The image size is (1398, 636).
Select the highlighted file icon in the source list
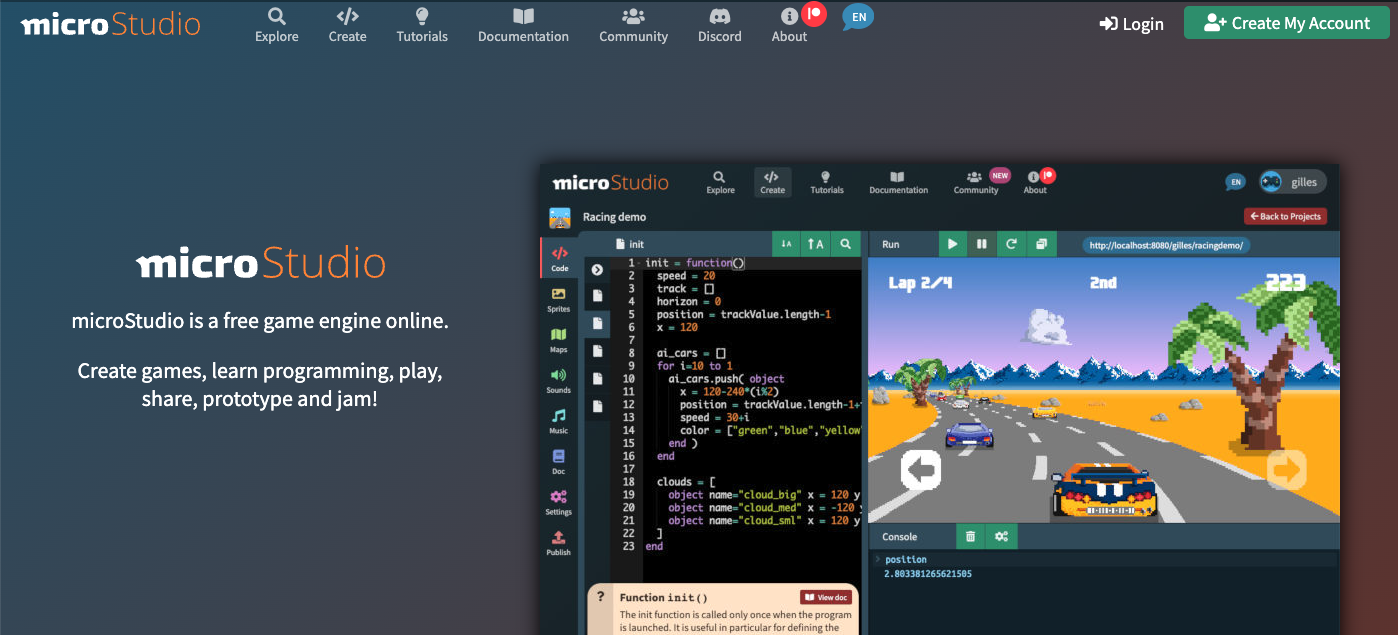pyautogui.click(x=597, y=324)
